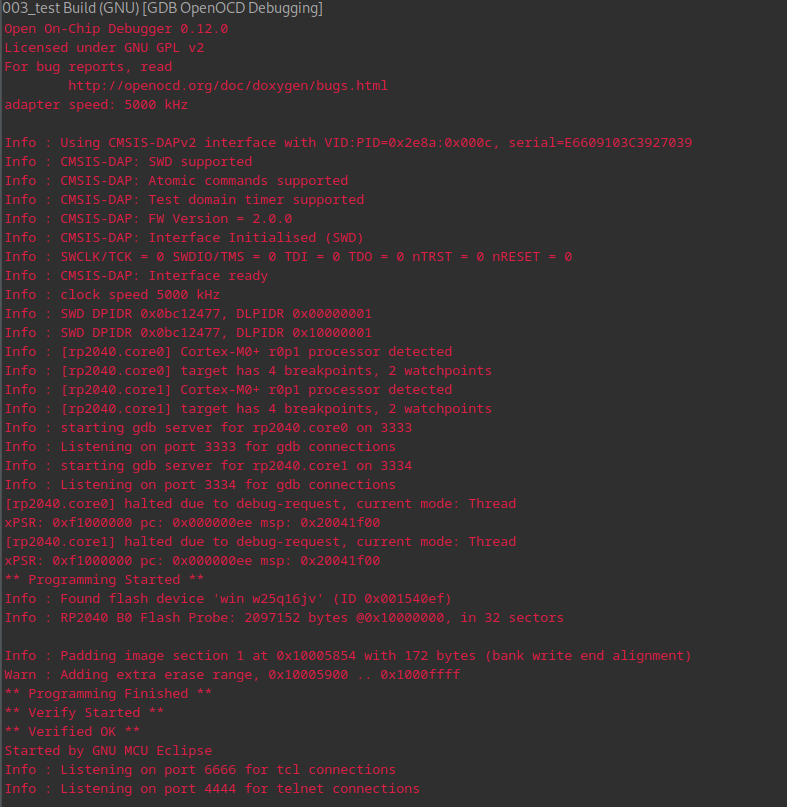Place cursor on 'Interface Initialised (SWD)' line

click(184, 238)
